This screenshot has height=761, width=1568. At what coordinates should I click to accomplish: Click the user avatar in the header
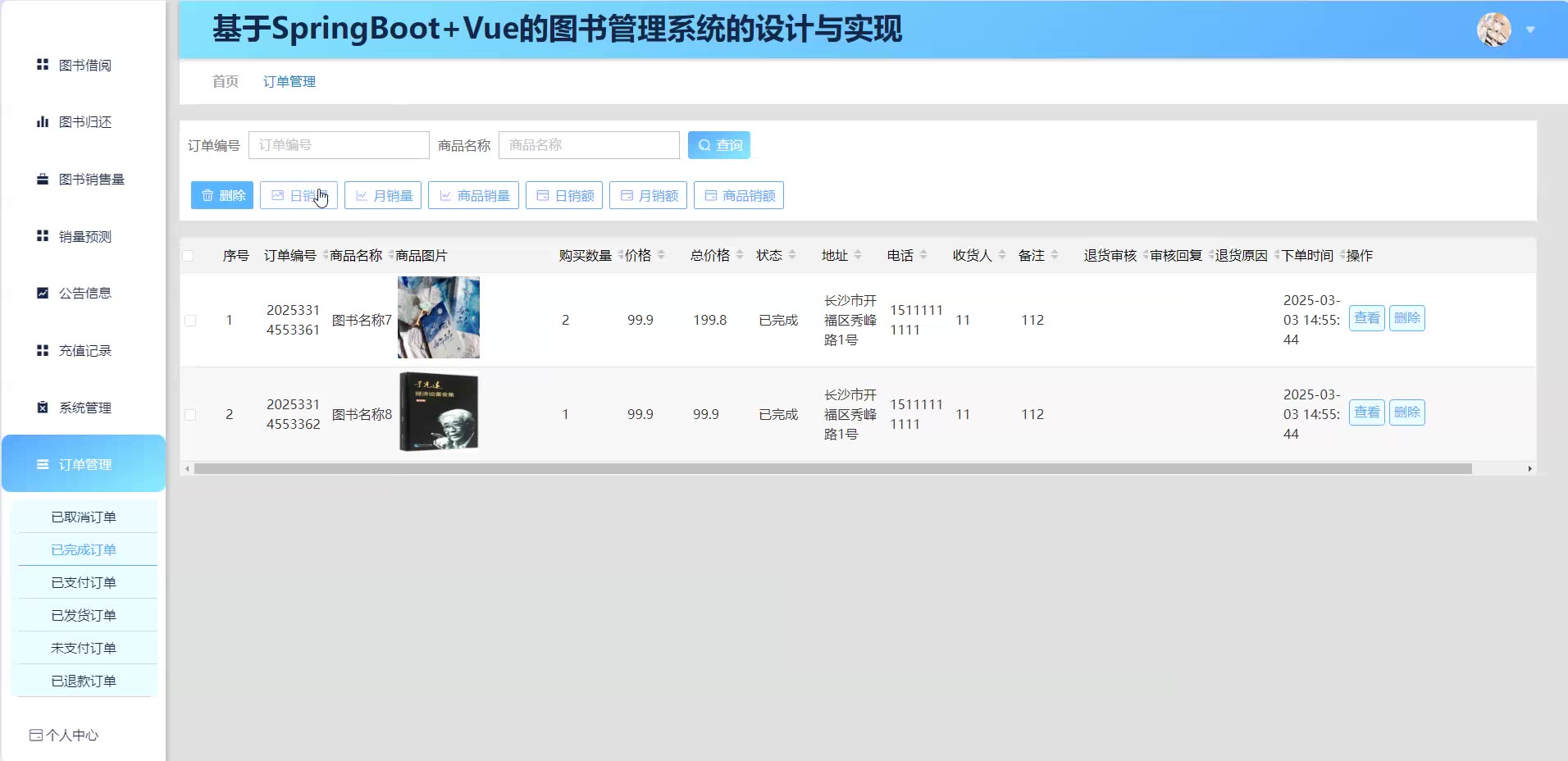click(x=1494, y=30)
